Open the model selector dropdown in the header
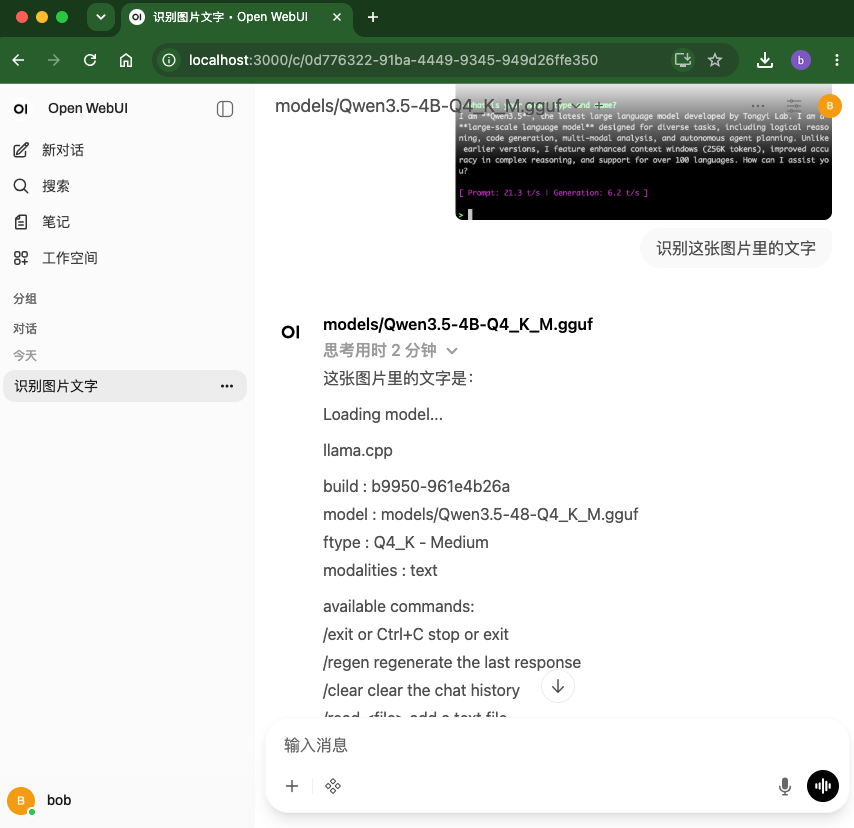Screen dimensions: 854x828 (x=576, y=106)
